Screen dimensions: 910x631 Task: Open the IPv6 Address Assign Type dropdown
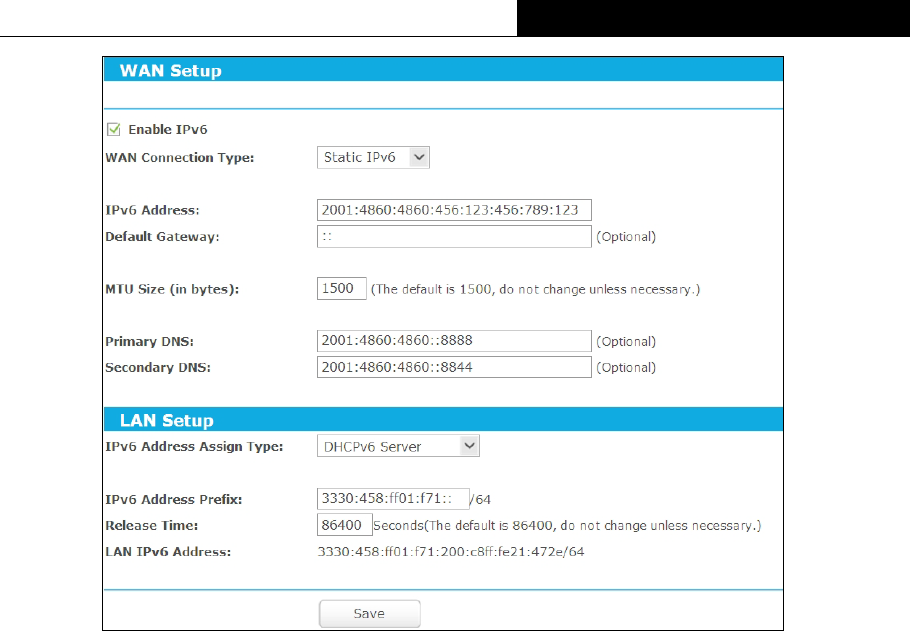point(398,446)
